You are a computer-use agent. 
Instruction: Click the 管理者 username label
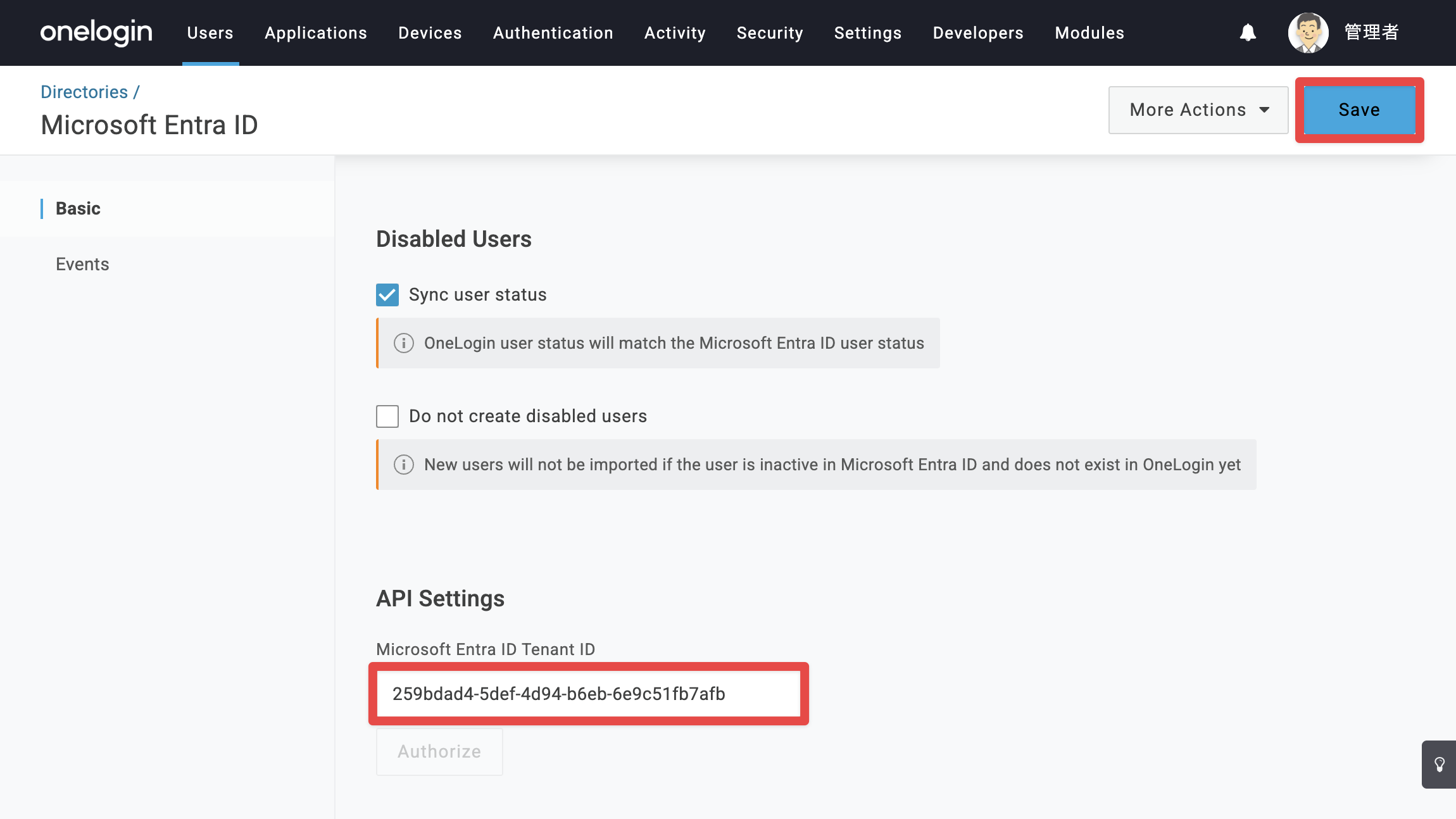(x=1371, y=32)
